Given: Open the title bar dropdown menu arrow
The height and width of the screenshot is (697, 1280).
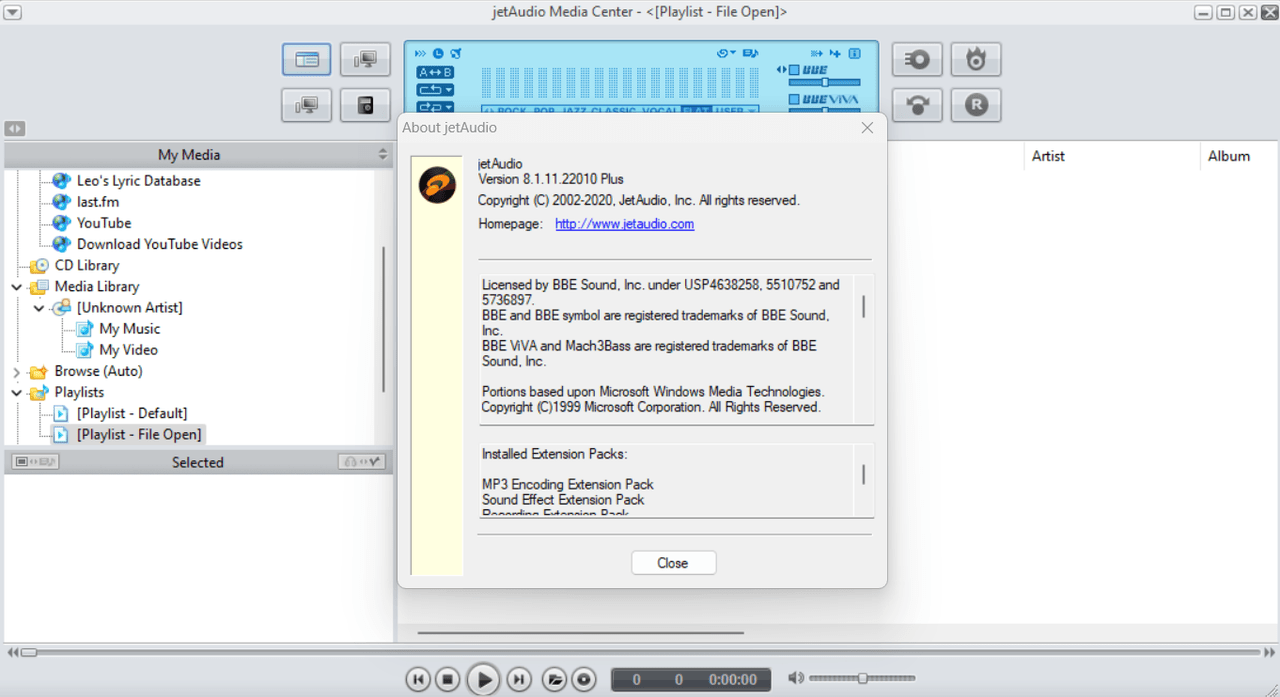Looking at the screenshot, I should click(x=12, y=12).
